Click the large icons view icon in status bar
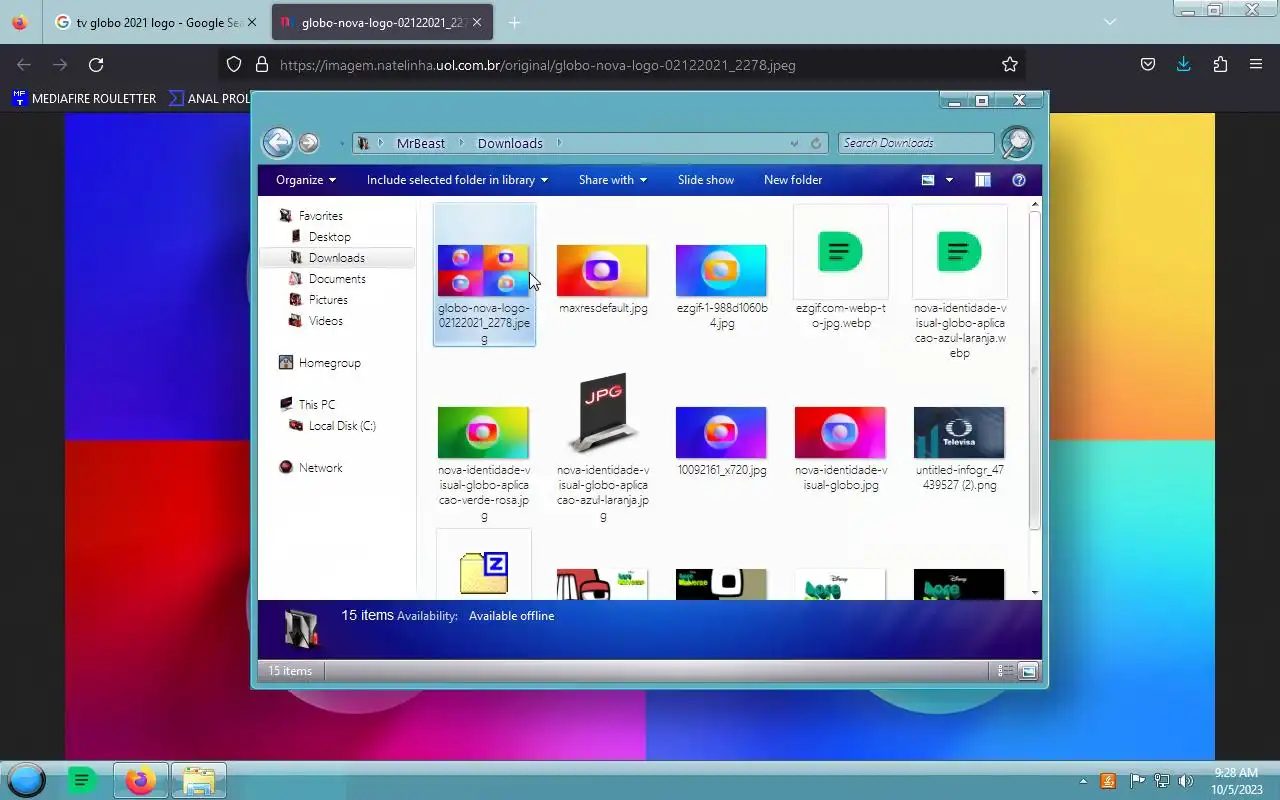 tap(1028, 671)
